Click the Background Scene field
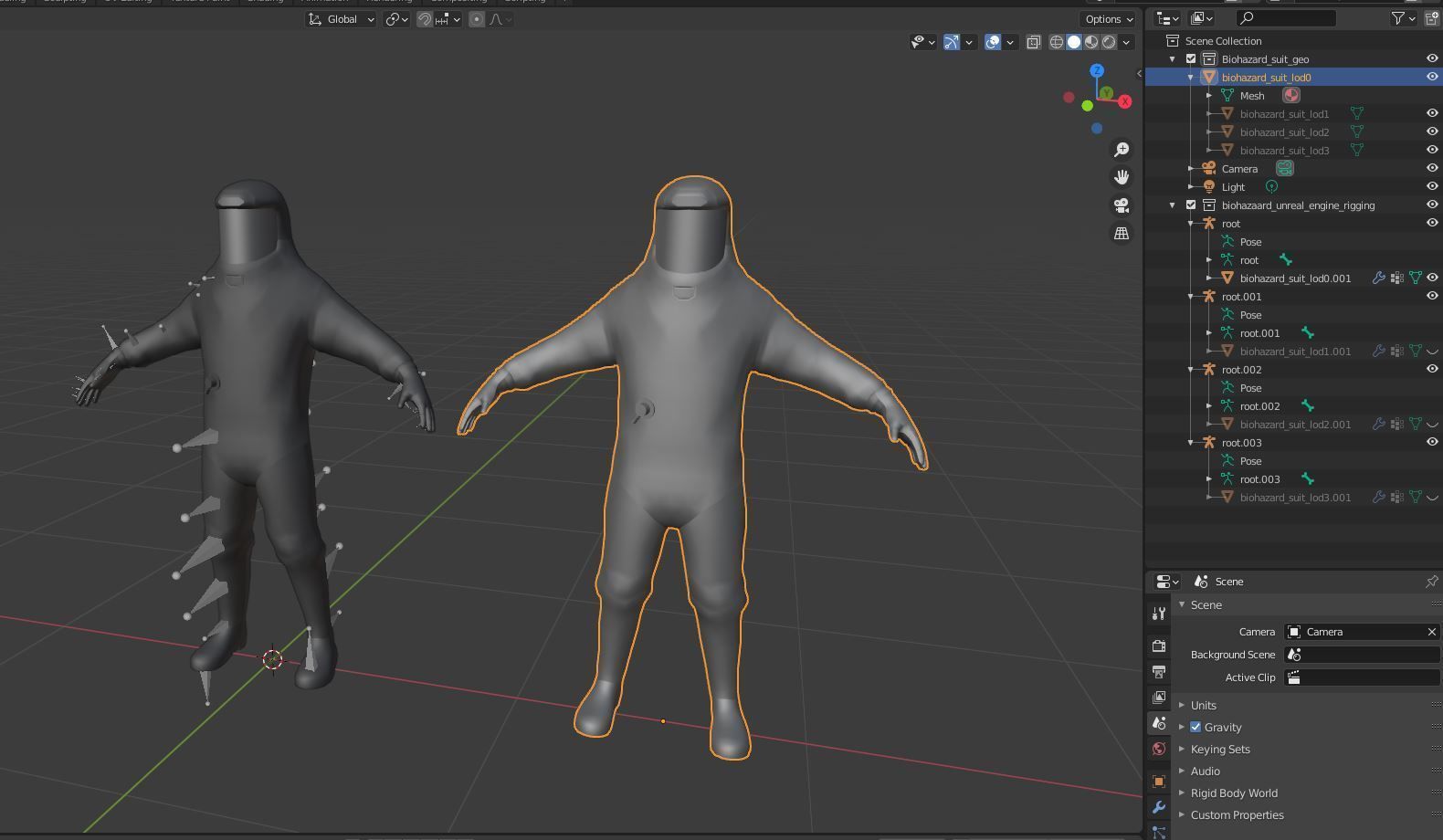 pos(1362,655)
